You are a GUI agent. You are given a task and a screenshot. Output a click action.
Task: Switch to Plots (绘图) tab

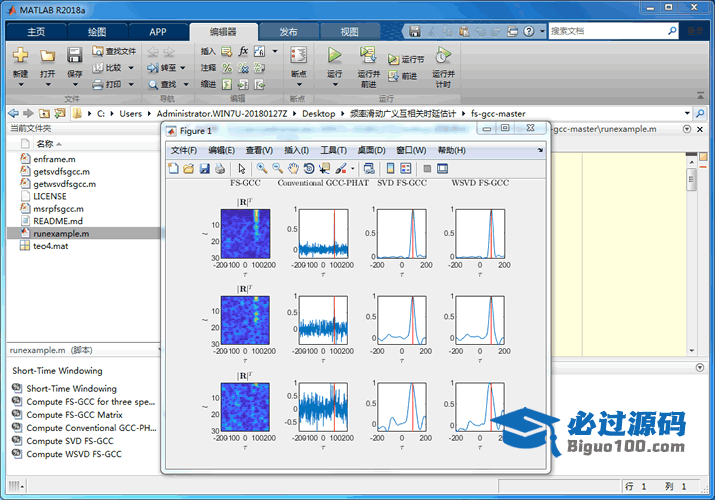97,32
